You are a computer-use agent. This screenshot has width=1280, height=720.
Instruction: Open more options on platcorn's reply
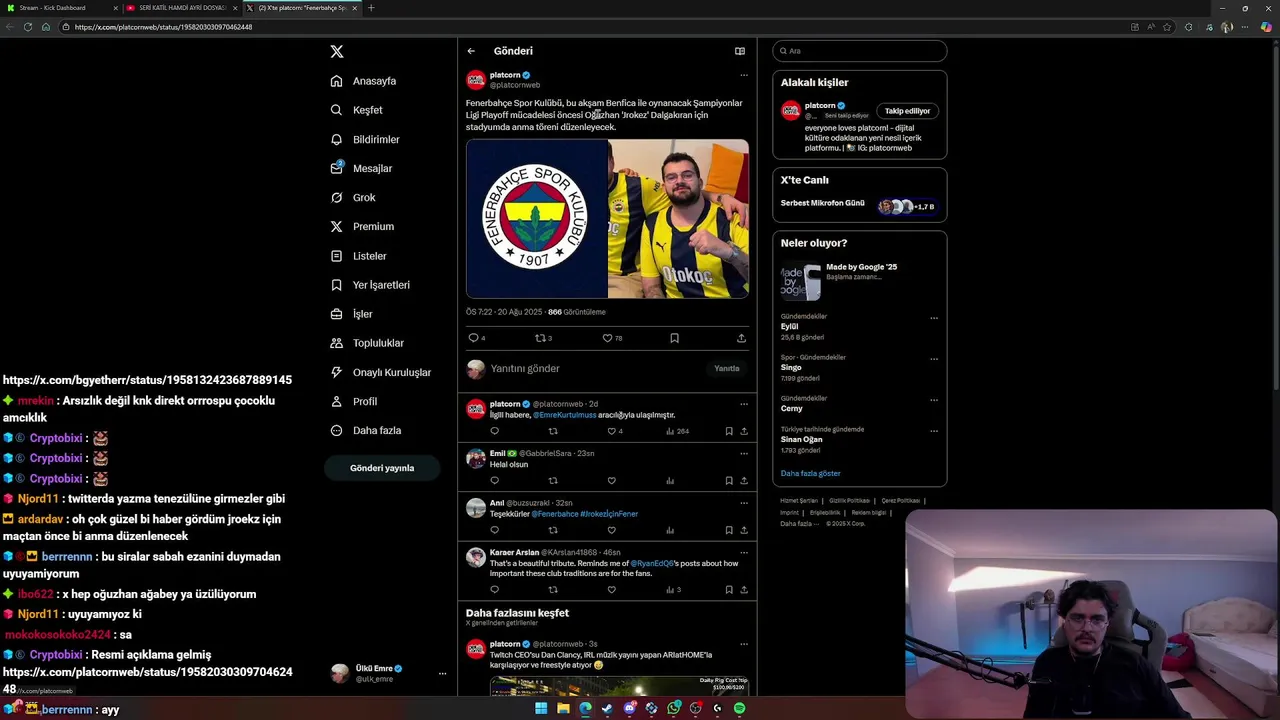coord(743,404)
